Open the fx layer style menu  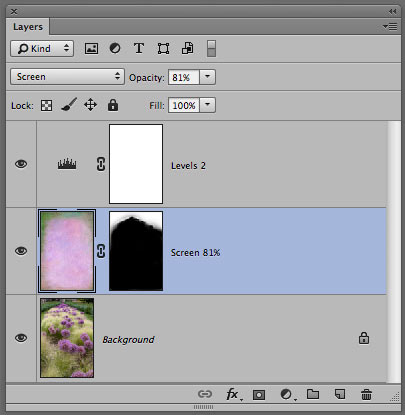pyautogui.click(x=233, y=394)
